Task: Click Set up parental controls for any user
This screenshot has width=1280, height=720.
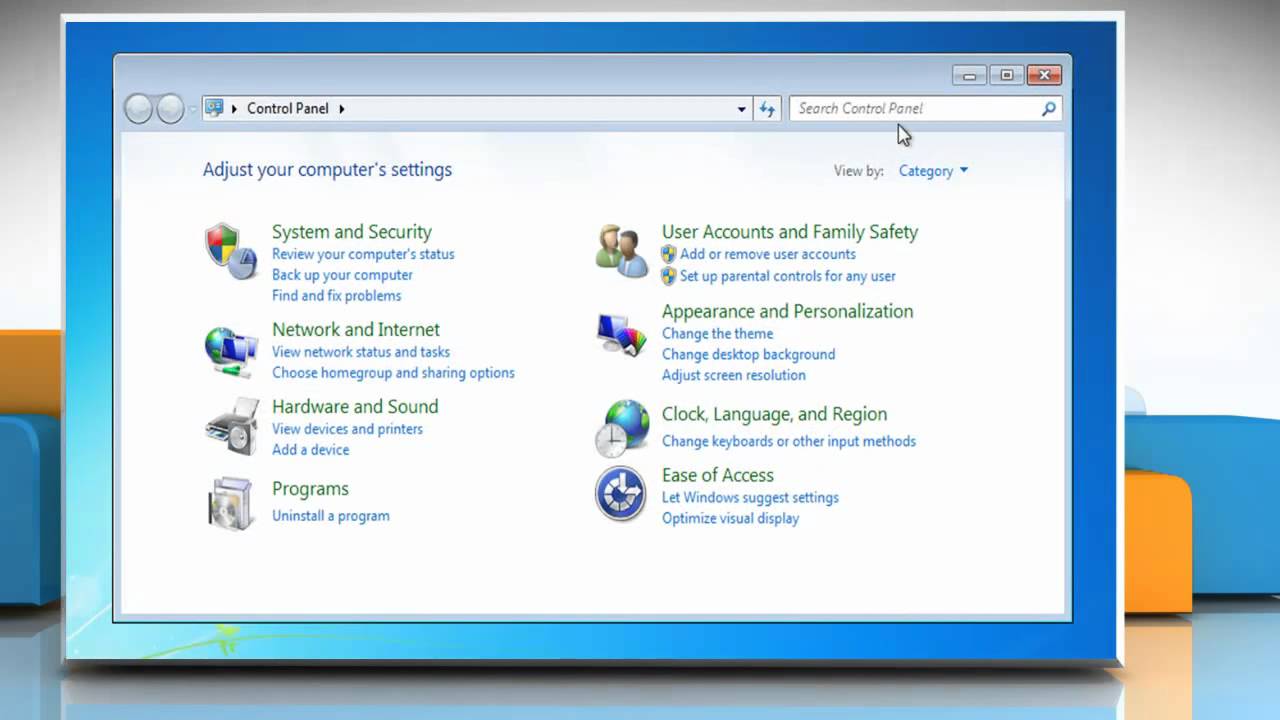Action: [788, 276]
